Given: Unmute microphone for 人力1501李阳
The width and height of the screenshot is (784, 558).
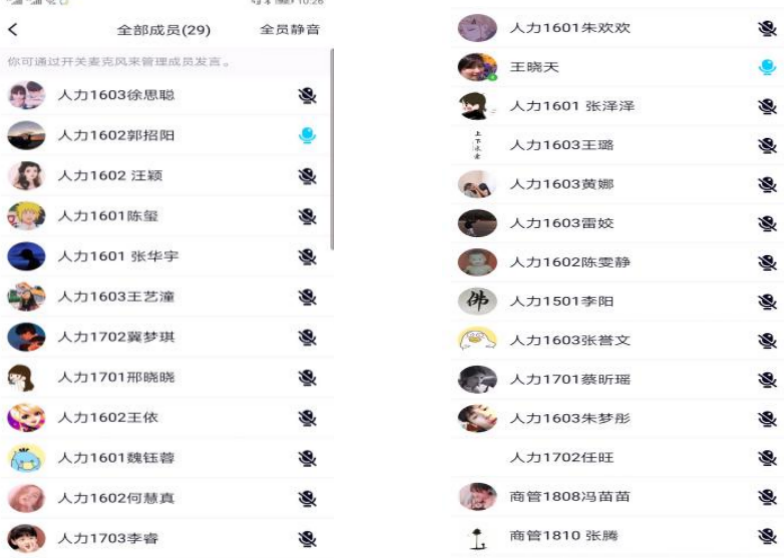Looking at the screenshot, I should (x=767, y=302).
